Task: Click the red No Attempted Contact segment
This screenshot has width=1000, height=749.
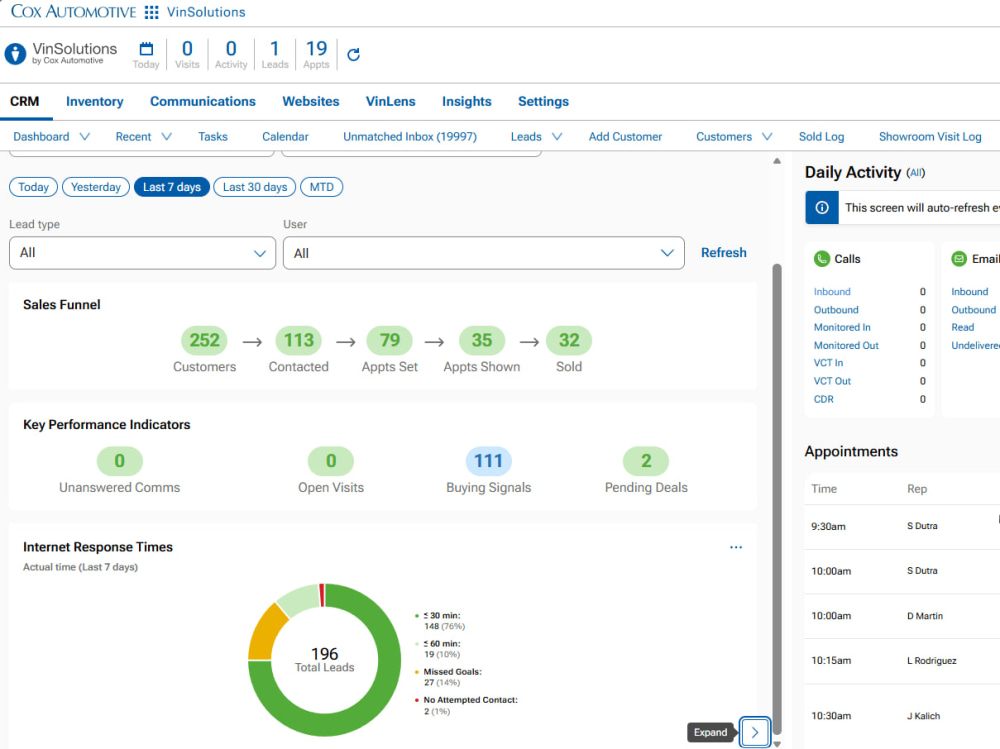Action: click(x=322, y=595)
